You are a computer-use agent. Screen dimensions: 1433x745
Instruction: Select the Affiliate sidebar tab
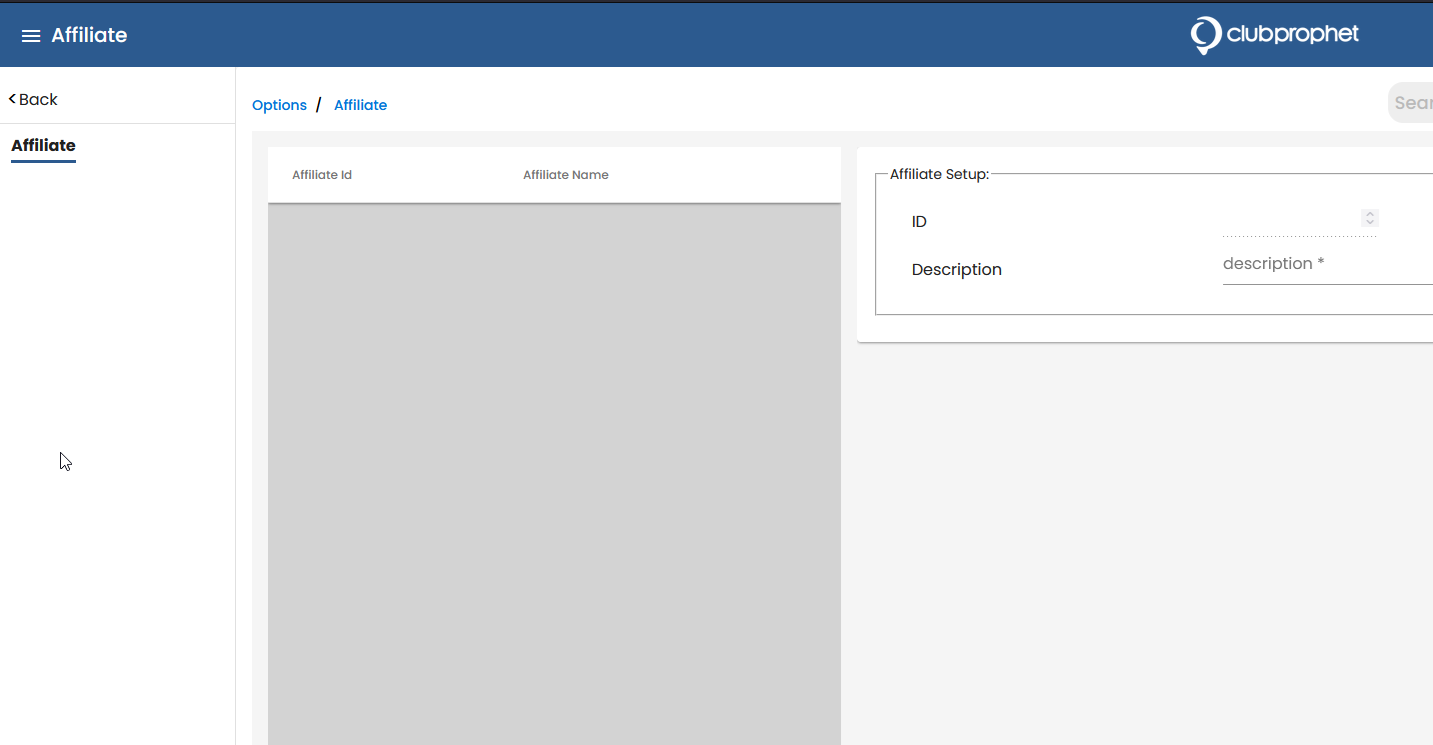43,146
